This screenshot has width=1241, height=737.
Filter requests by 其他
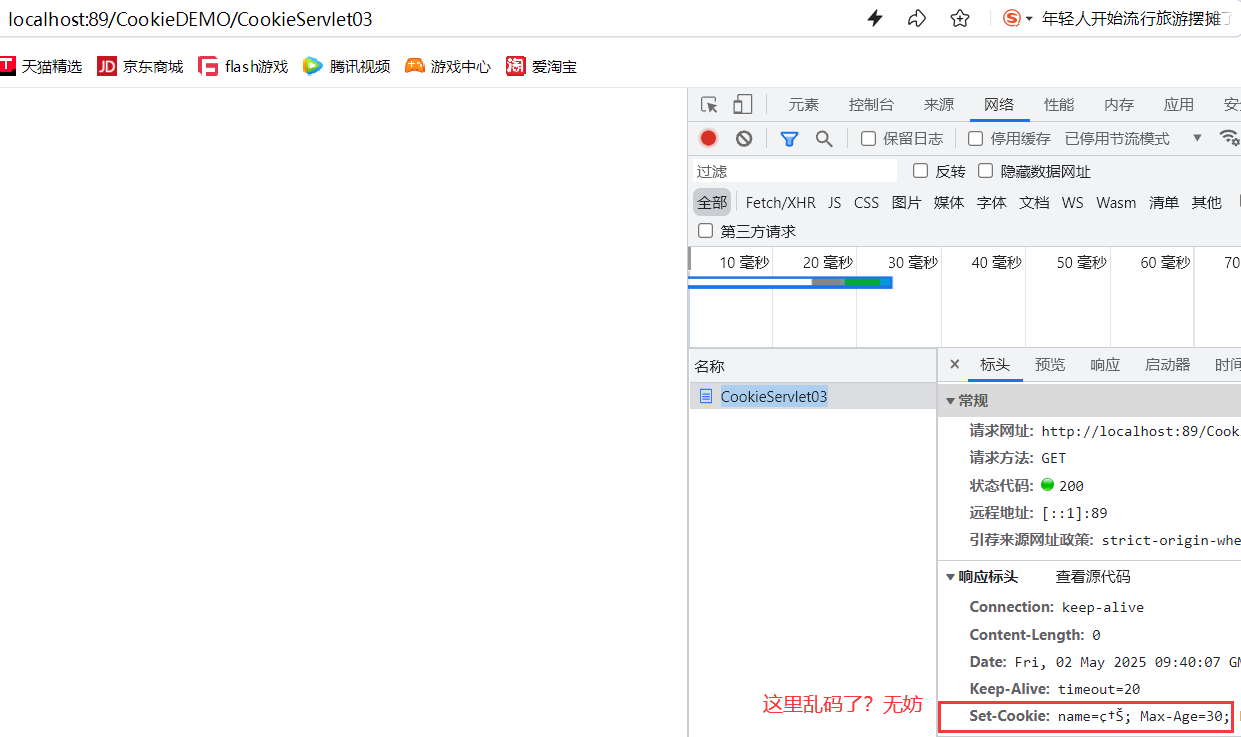[x=1206, y=202]
